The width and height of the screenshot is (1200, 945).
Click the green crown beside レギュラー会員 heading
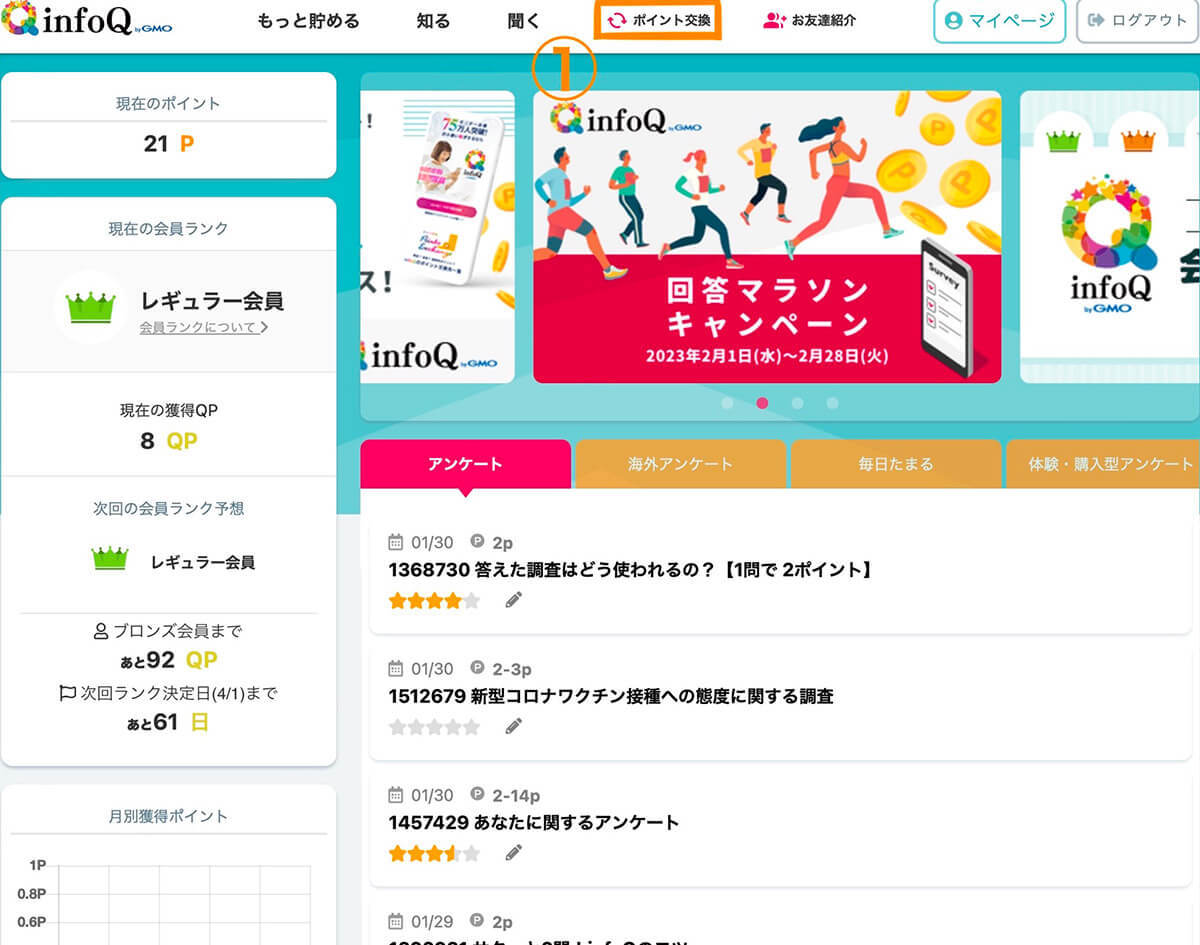tap(91, 307)
